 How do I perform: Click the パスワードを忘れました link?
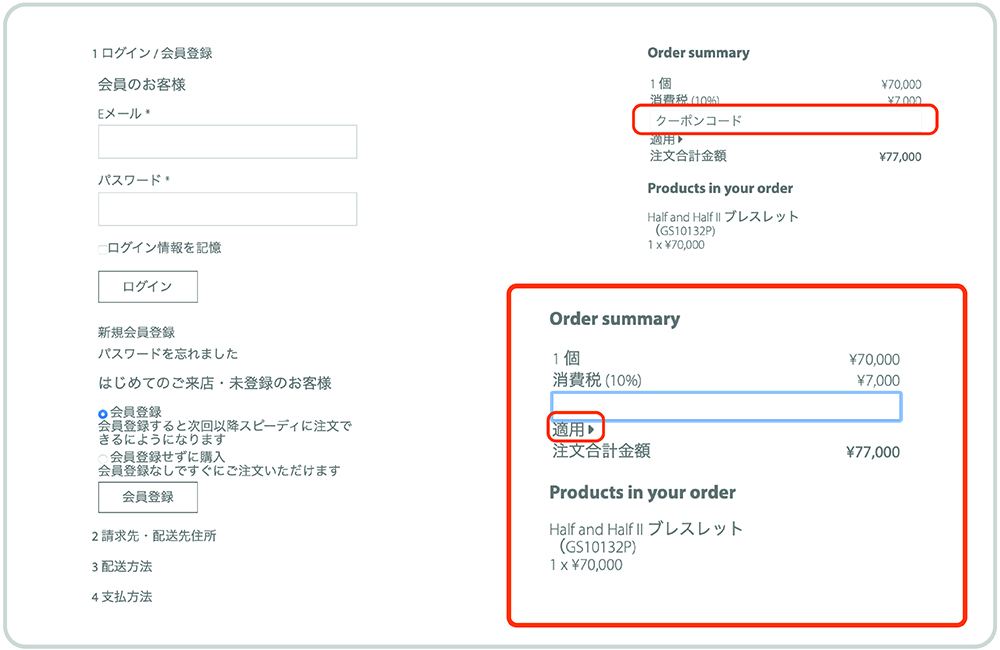click(167, 354)
